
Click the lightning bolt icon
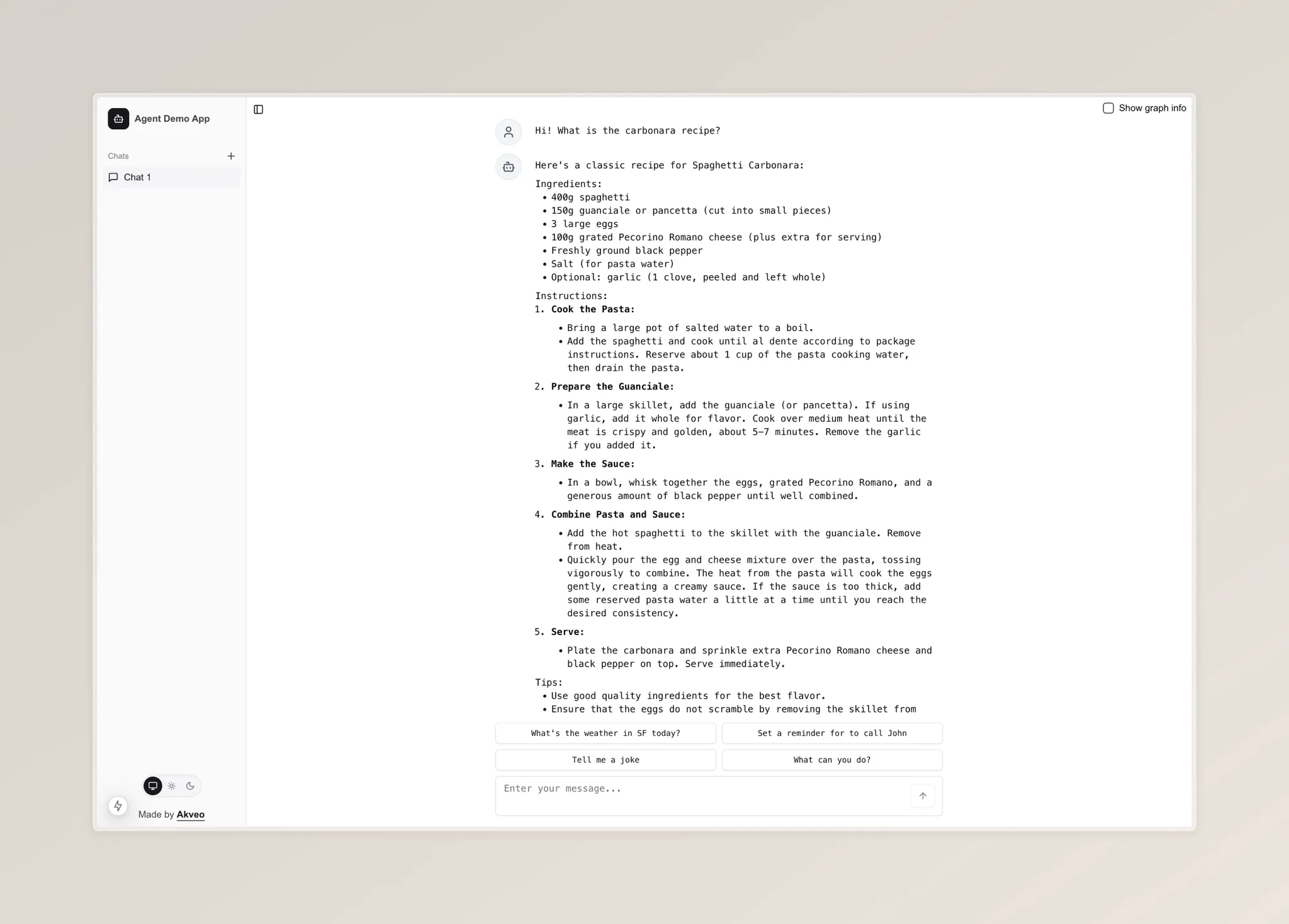click(x=118, y=806)
